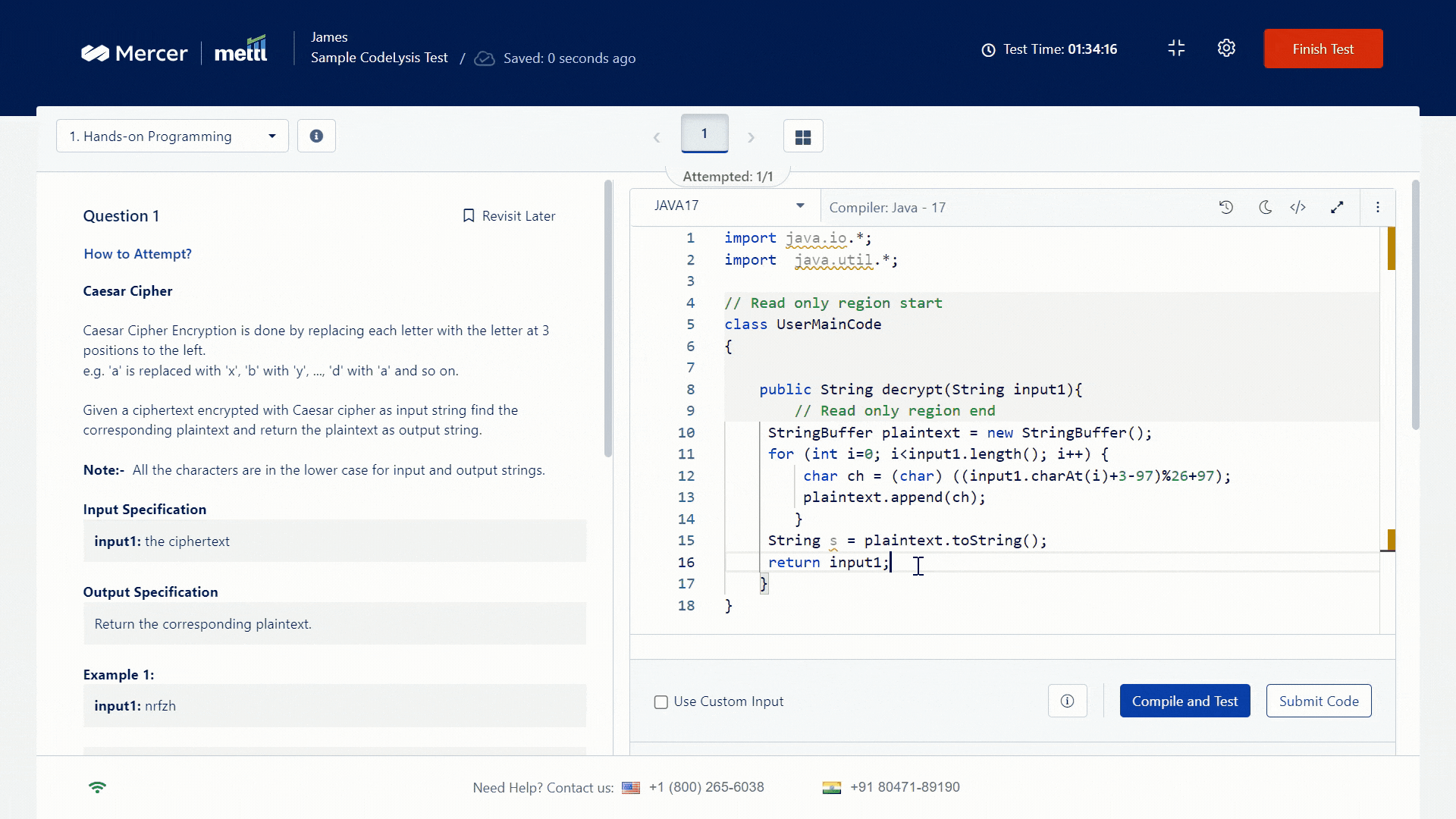Open code history with the clock icon
The image size is (1456, 819).
point(1226,207)
